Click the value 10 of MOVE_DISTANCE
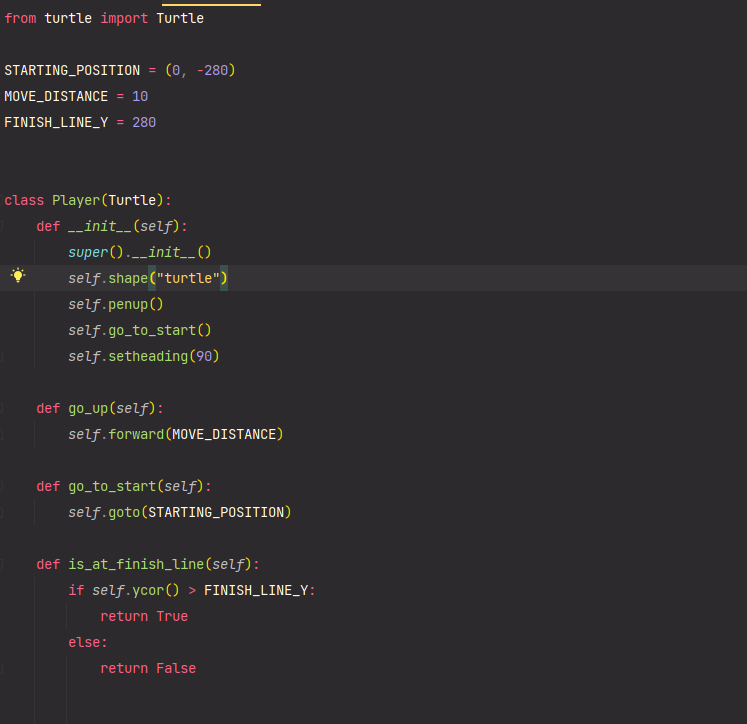The width and height of the screenshot is (747, 724). pyautogui.click(x=140, y=96)
